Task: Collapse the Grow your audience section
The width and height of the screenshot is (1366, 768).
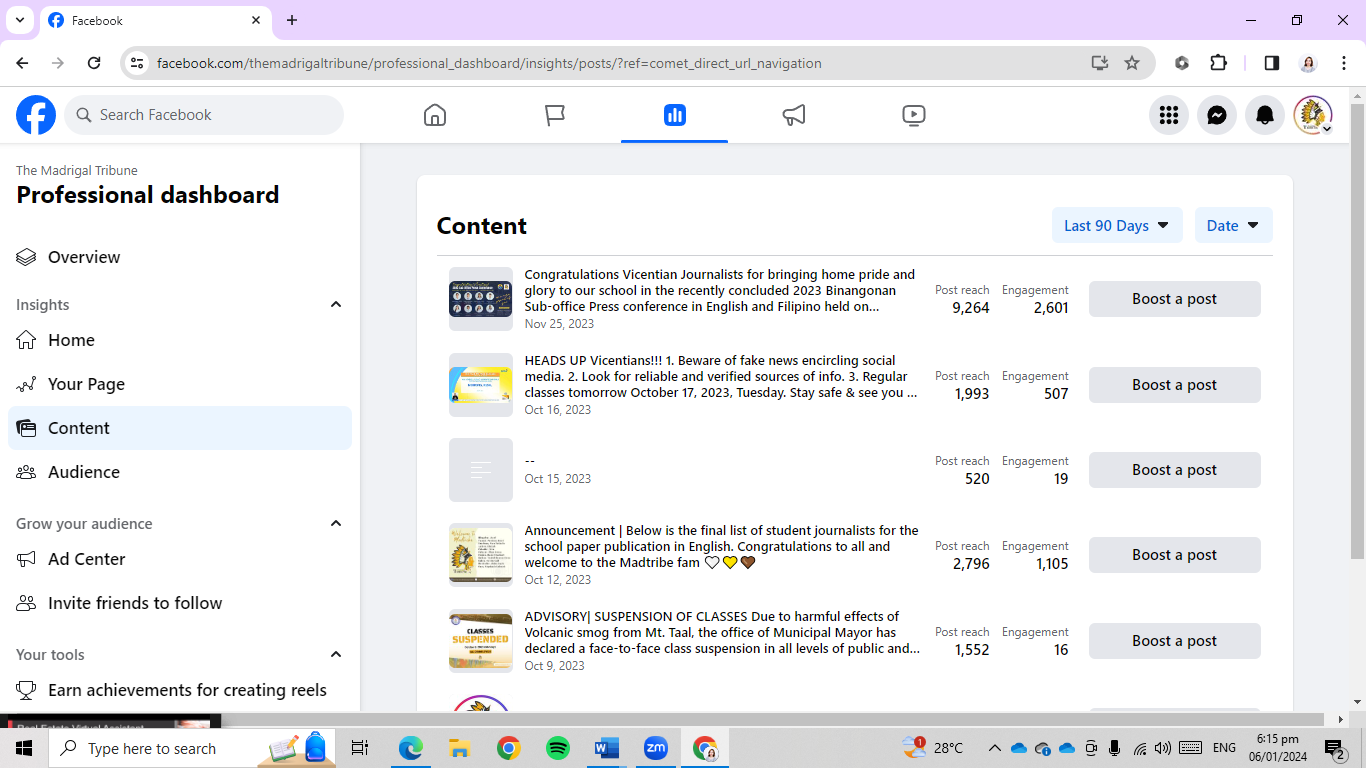Action: [x=336, y=523]
